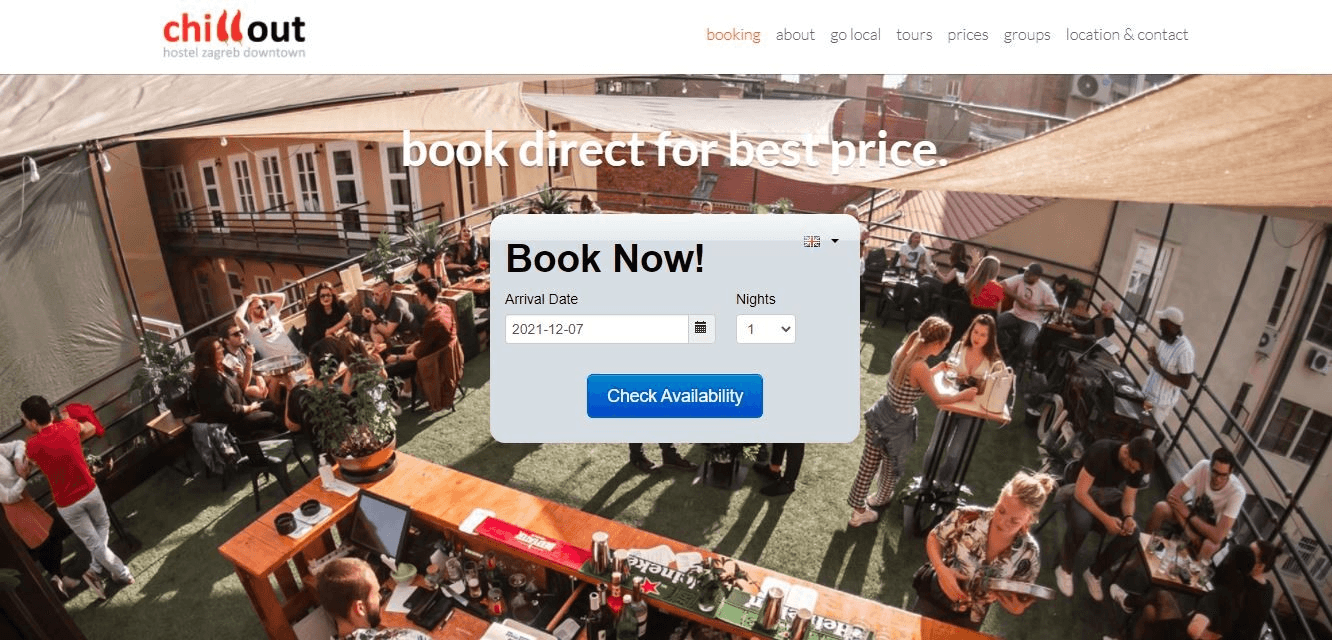Click hostel zagreb downtown tagline
Image resolution: width=1332 pixels, height=640 pixels.
pyautogui.click(x=234, y=52)
